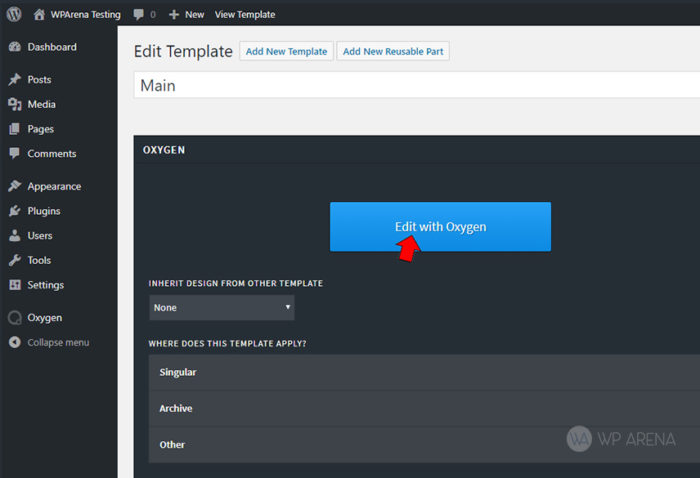700x478 pixels.
Task: Click the Pages icon in sidebar
Action: tap(14, 129)
